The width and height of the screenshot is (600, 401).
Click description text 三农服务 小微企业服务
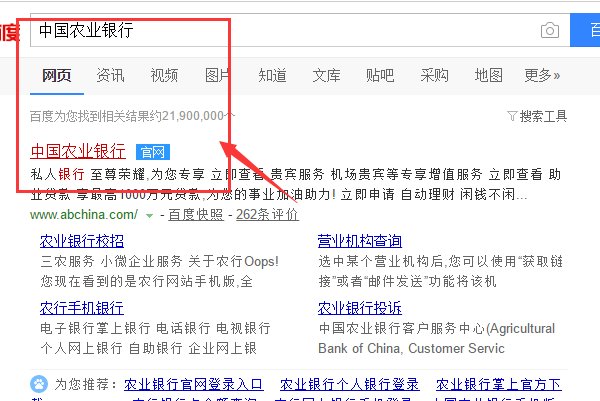tap(111, 262)
